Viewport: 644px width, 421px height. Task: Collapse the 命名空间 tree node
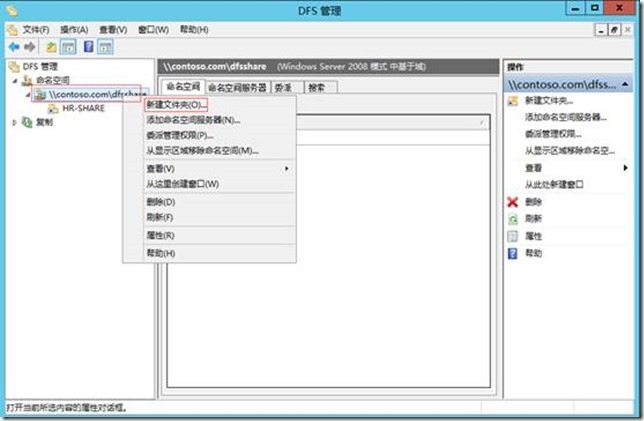tap(16, 81)
